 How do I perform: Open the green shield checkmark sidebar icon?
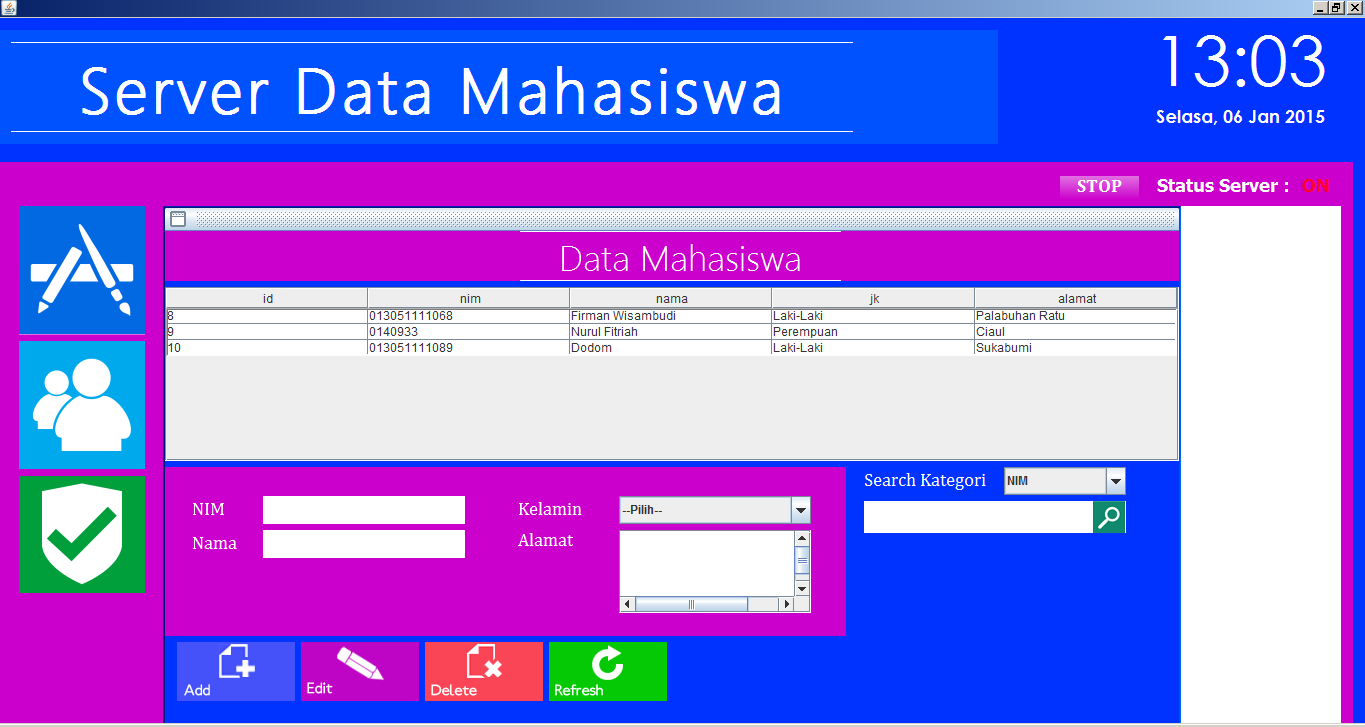coord(82,534)
